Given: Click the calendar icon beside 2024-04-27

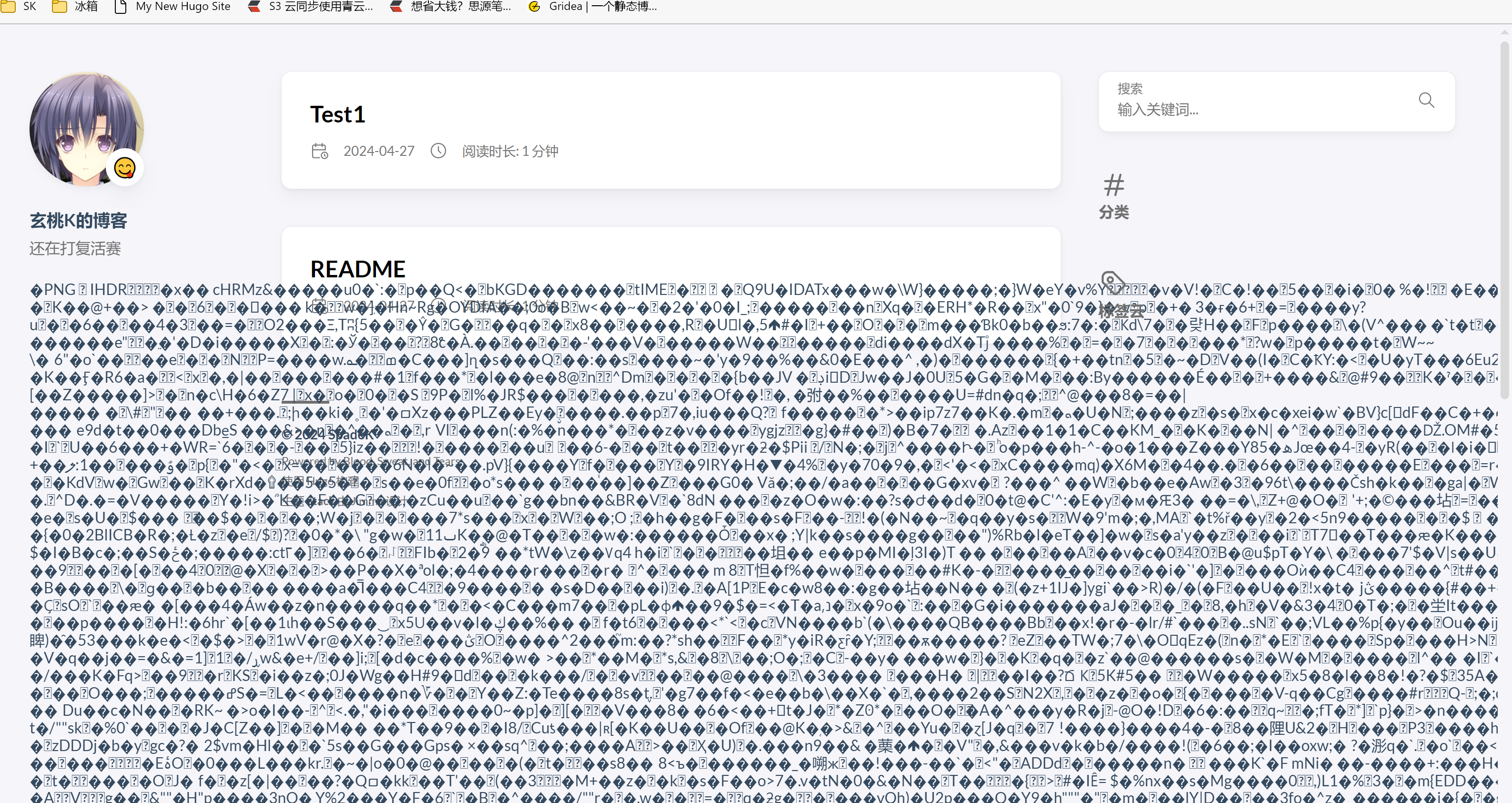Looking at the screenshot, I should pos(320,151).
